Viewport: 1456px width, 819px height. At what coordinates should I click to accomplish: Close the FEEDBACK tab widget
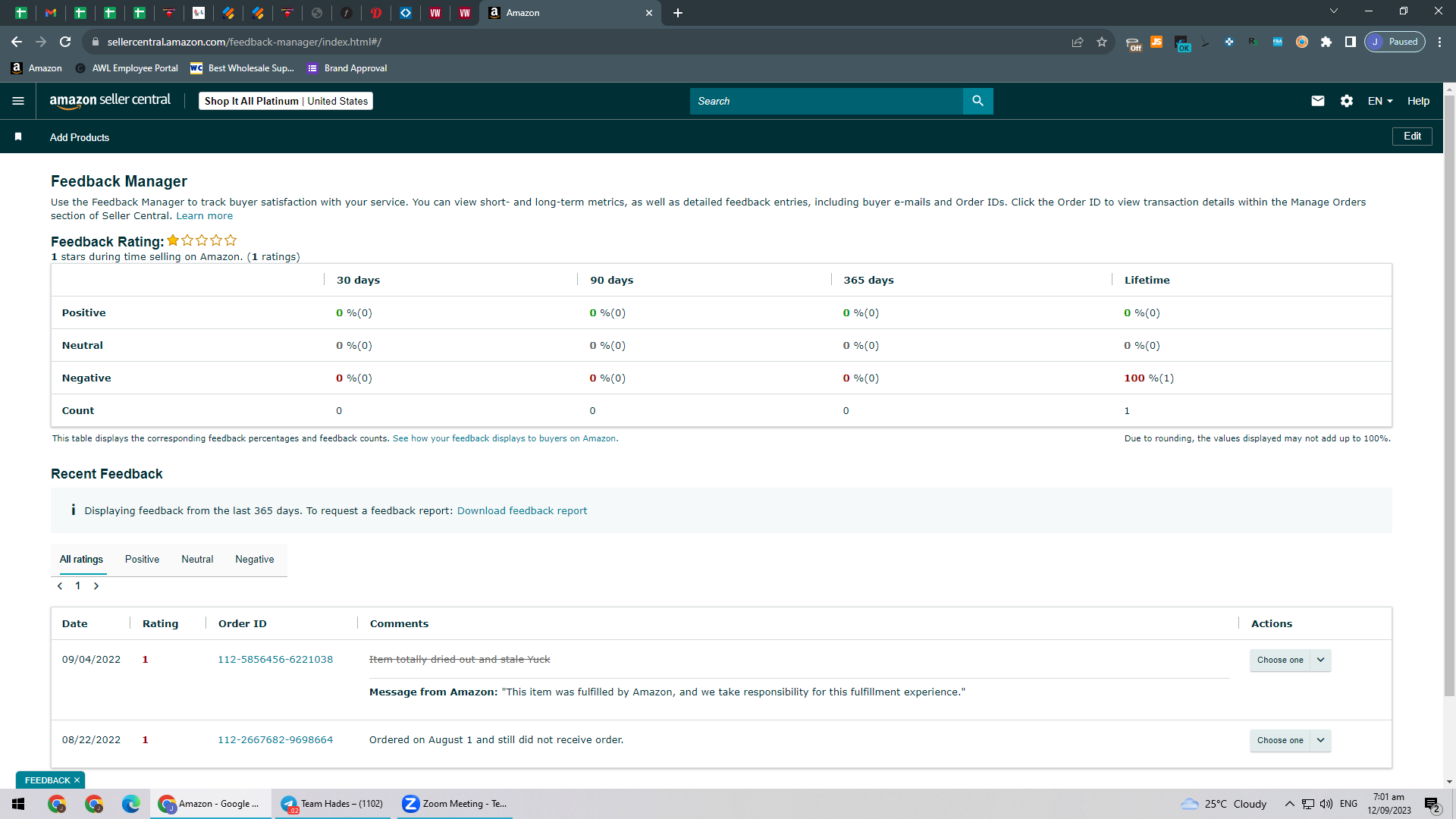77,780
